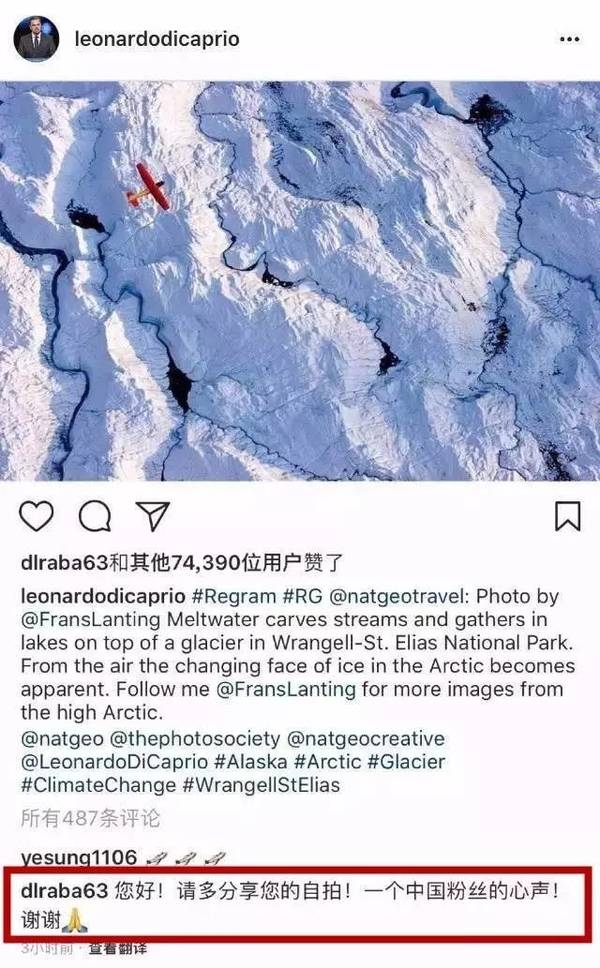Open yesung1106 commenter profile

(78, 857)
